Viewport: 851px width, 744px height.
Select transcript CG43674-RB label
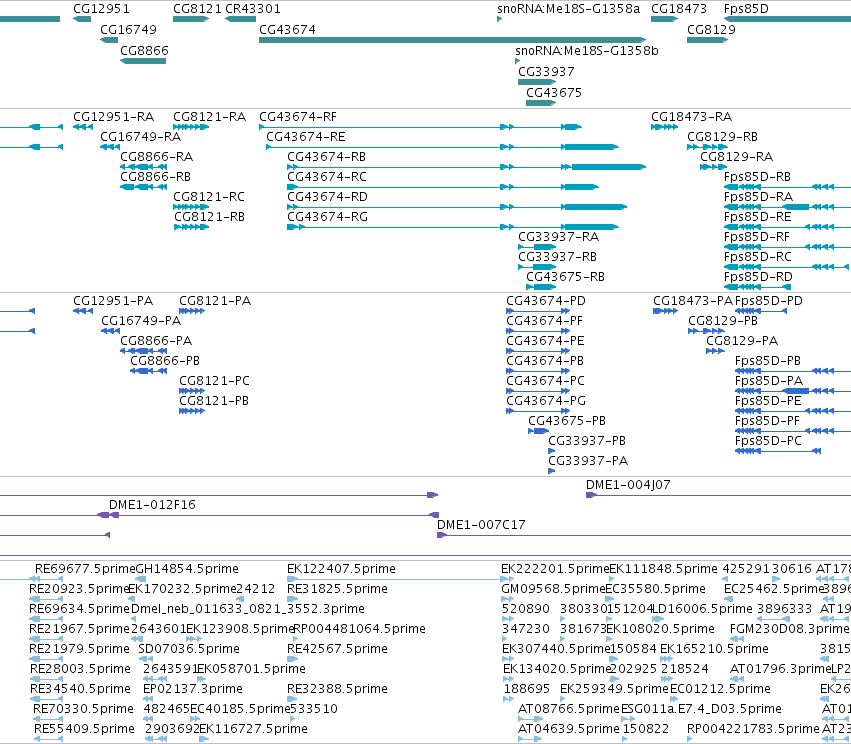click(326, 157)
